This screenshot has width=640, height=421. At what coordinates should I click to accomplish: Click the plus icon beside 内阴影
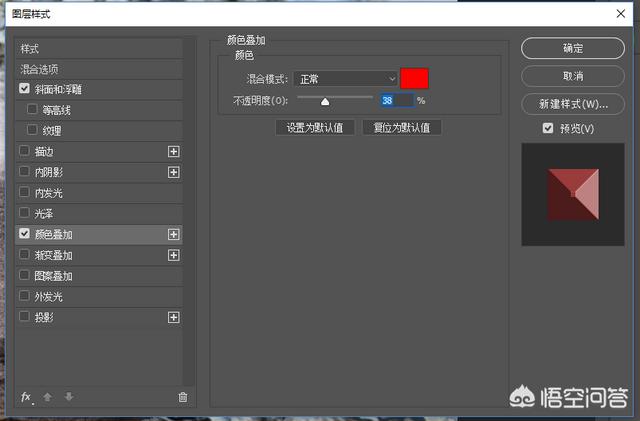(173, 172)
